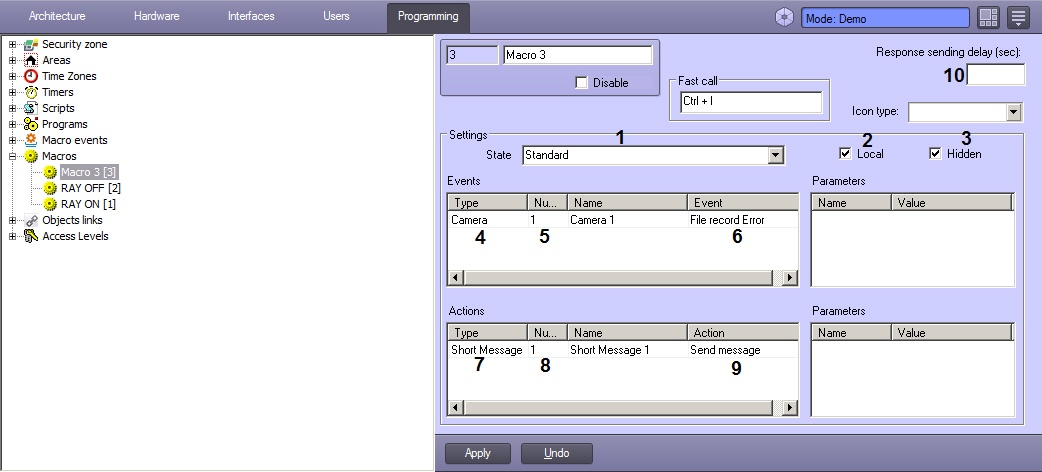The image size is (1042, 472).
Task: Toggle the Disable checkbox
Action: pos(581,83)
